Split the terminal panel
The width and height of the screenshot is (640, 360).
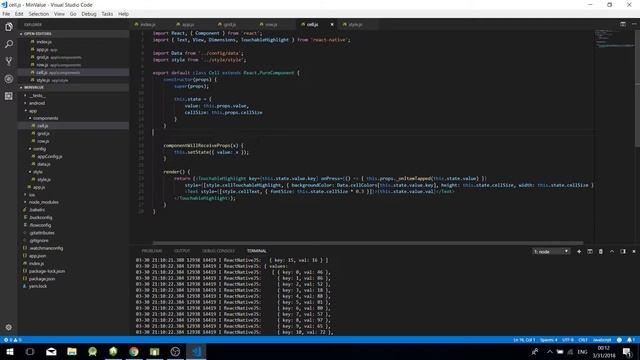click(x=590, y=251)
